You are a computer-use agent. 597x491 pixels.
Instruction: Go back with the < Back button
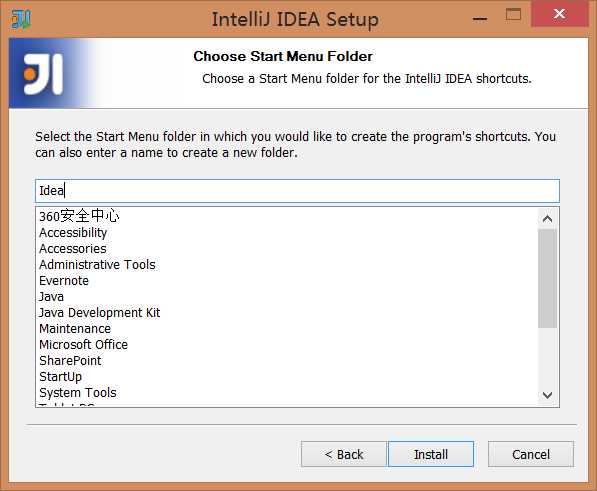point(344,454)
